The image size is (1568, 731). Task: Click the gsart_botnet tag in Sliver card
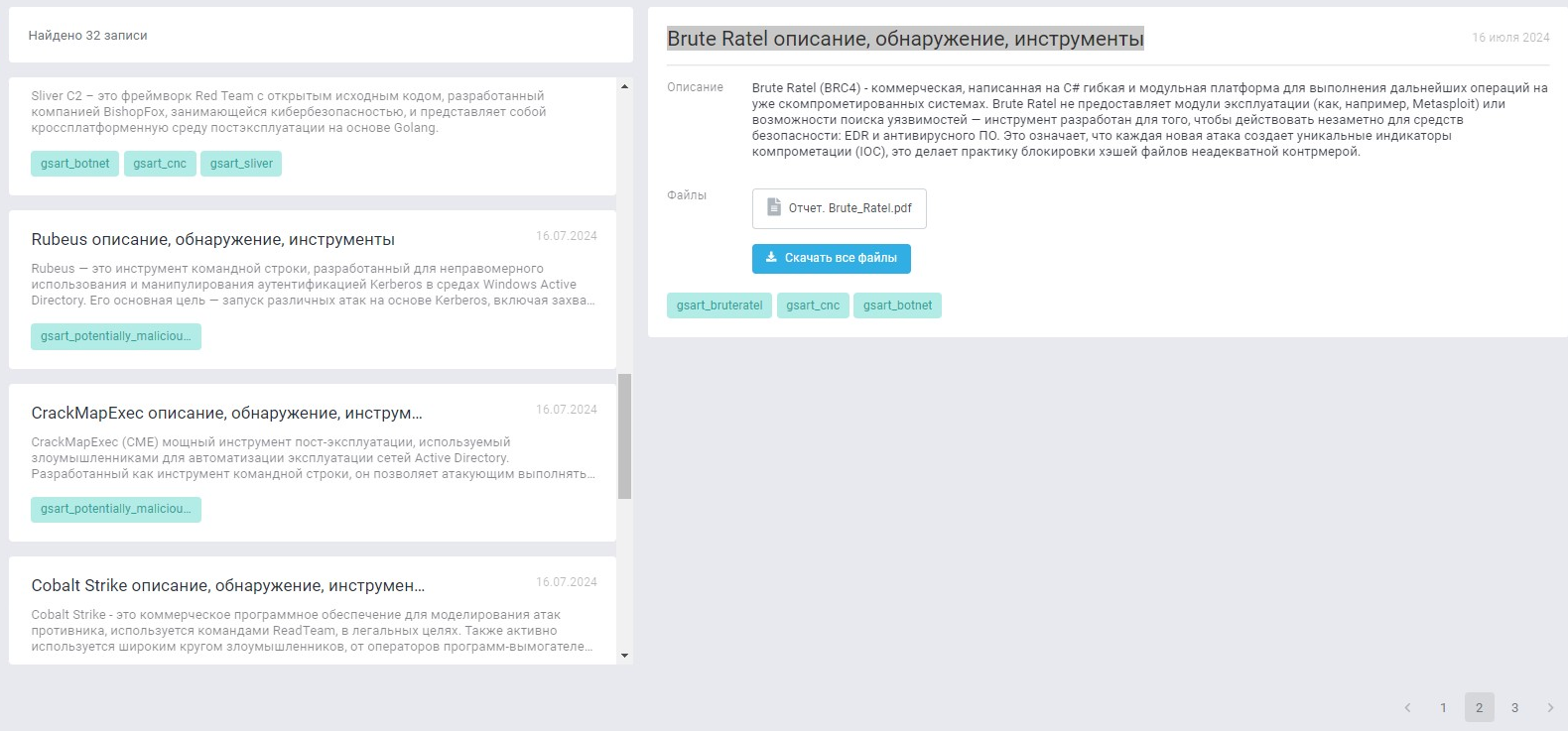75,164
